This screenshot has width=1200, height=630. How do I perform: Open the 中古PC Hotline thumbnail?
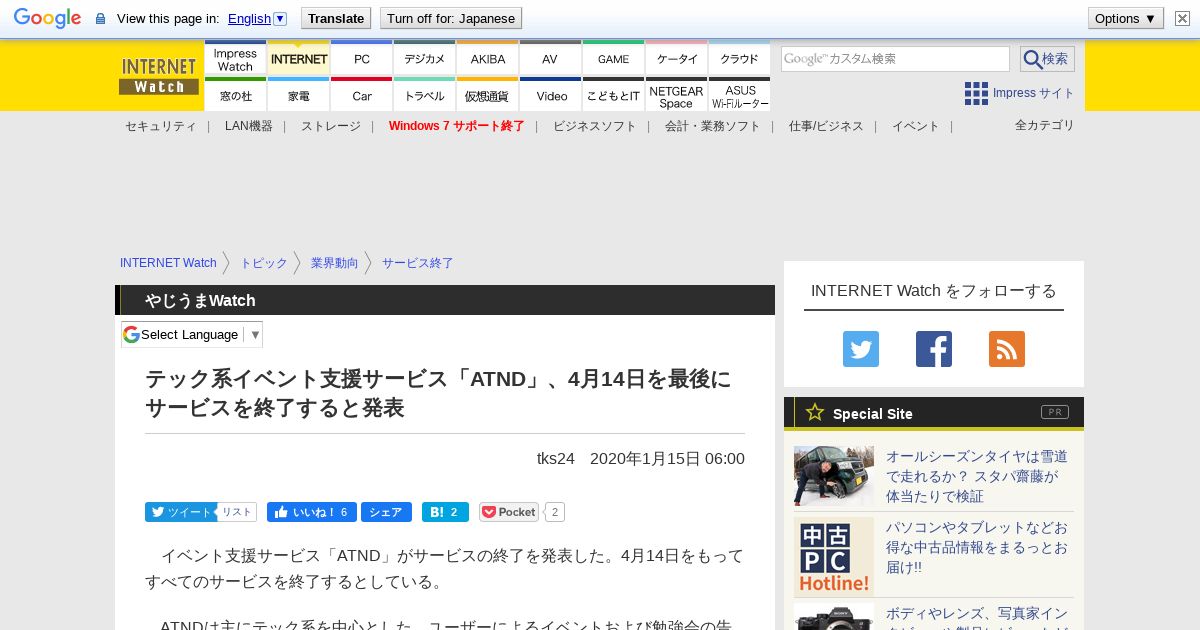coord(834,557)
